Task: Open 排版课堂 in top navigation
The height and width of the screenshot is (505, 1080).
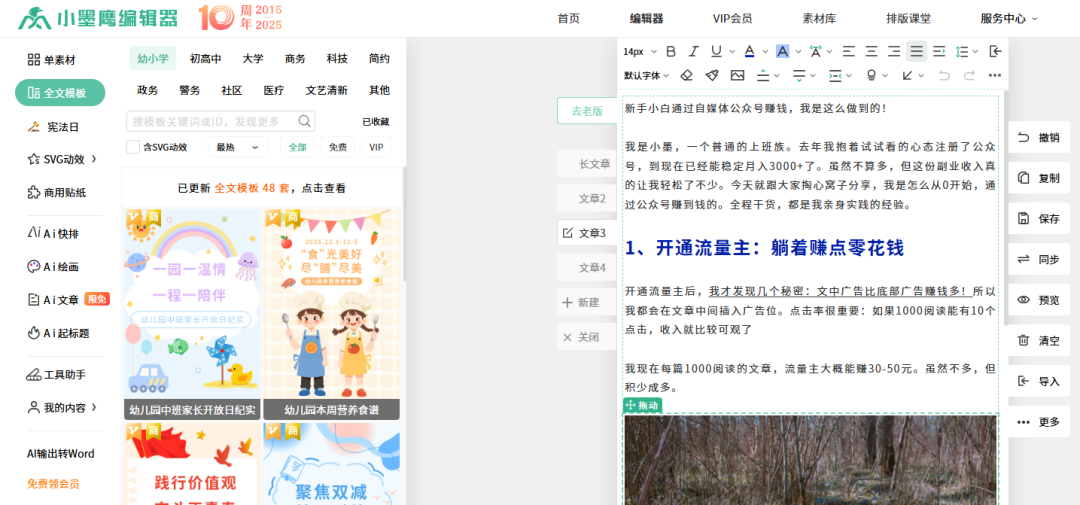Action: [x=908, y=19]
